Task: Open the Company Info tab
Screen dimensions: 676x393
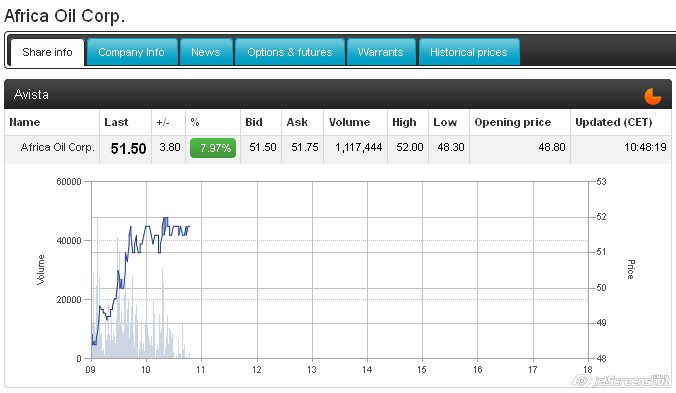Action: click(x=131, y=52)
